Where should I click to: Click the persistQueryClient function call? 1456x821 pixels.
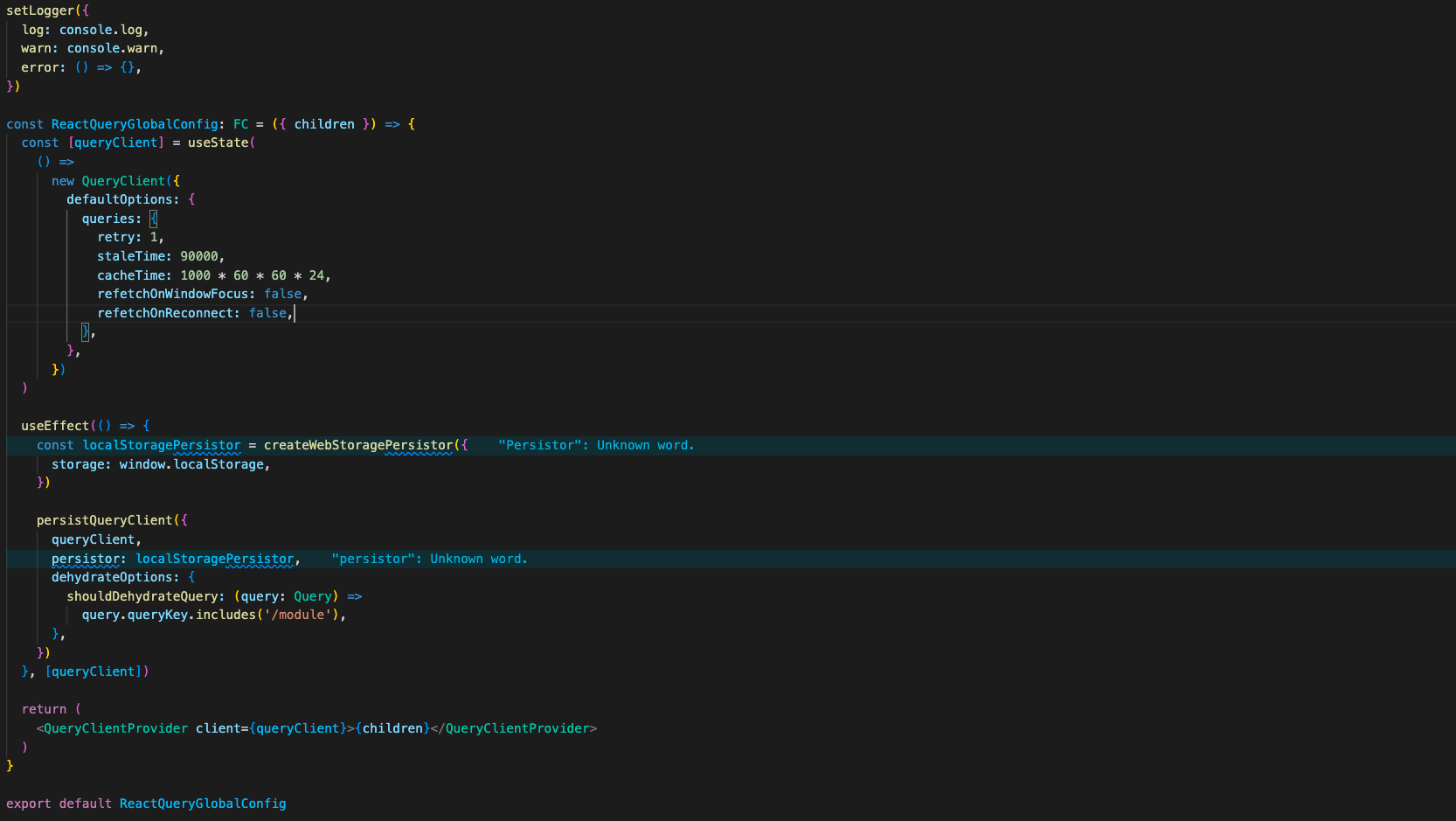click(104, 520)
